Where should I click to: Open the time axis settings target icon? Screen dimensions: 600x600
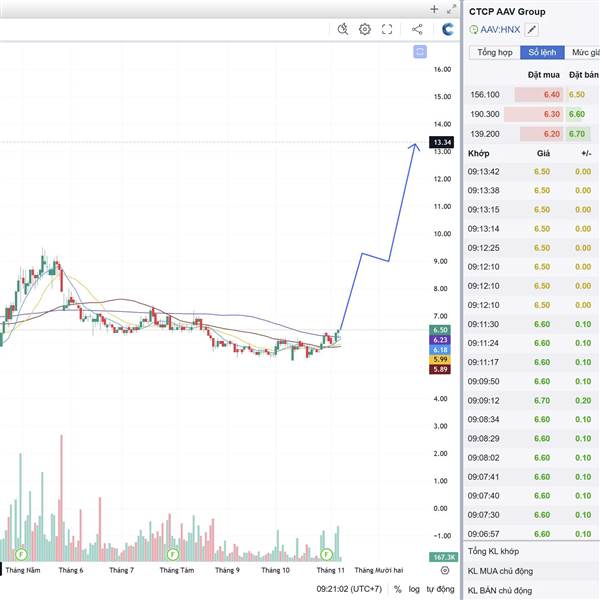tap(445, 570)
